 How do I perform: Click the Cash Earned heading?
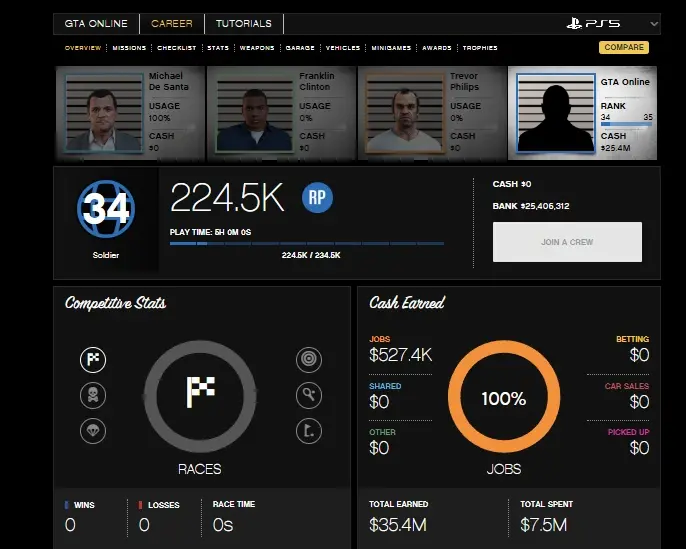coord(407,302)
